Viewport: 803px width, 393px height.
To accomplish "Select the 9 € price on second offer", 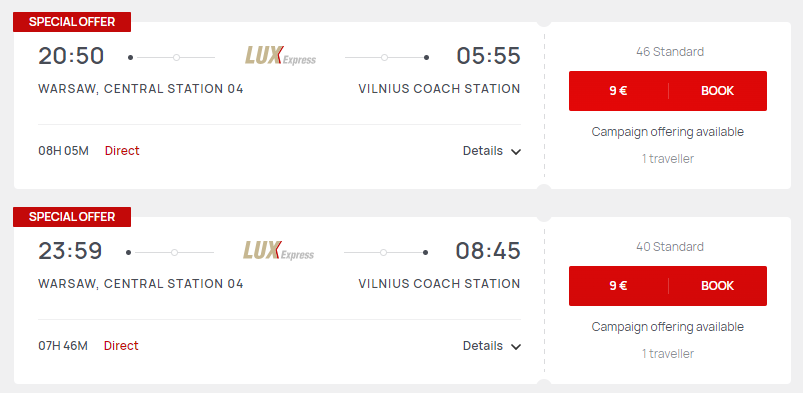I will (x=619, y=286).
